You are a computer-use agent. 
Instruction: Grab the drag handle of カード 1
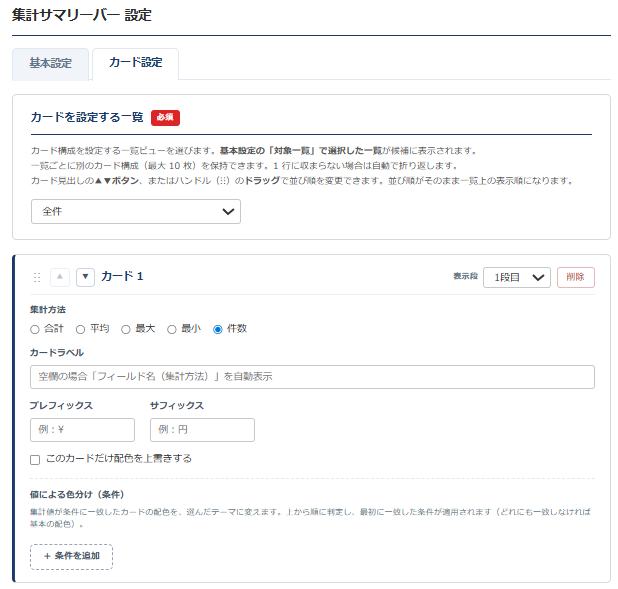[37, 277]
